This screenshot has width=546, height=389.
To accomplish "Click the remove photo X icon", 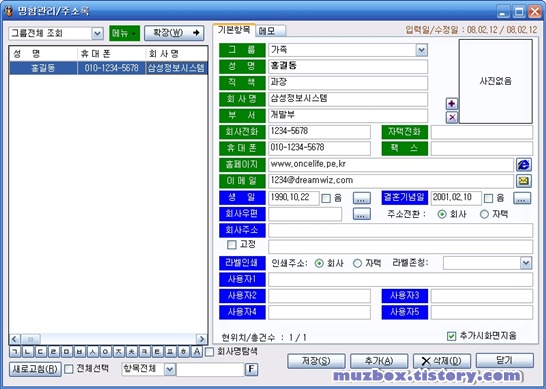I will click(452, 117).
